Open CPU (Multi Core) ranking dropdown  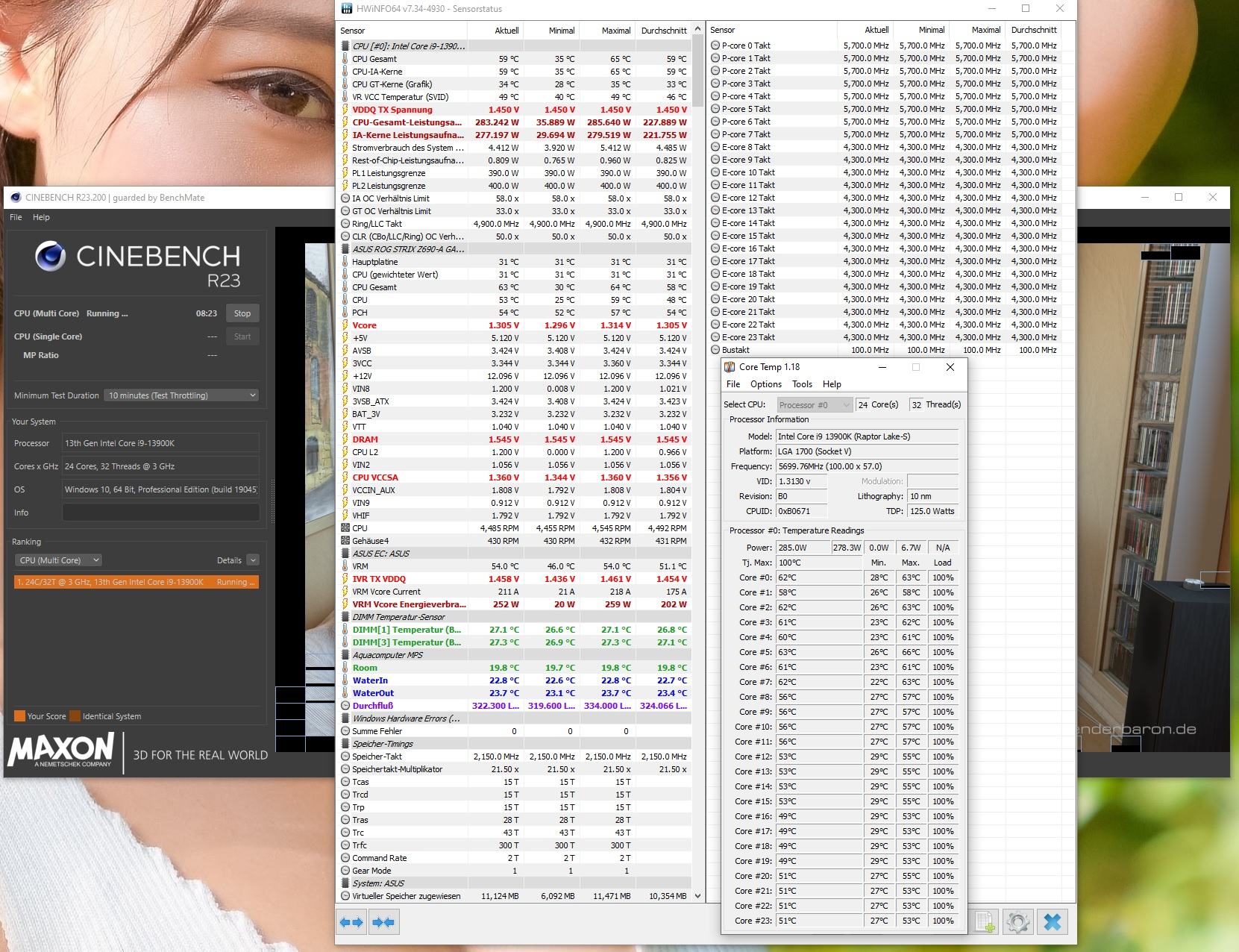58,560
